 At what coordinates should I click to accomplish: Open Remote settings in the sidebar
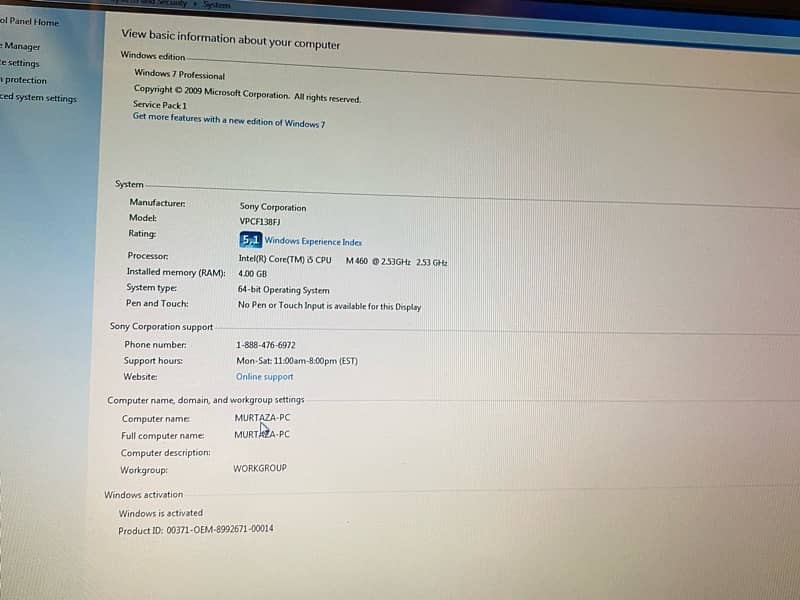click(20, 63)
